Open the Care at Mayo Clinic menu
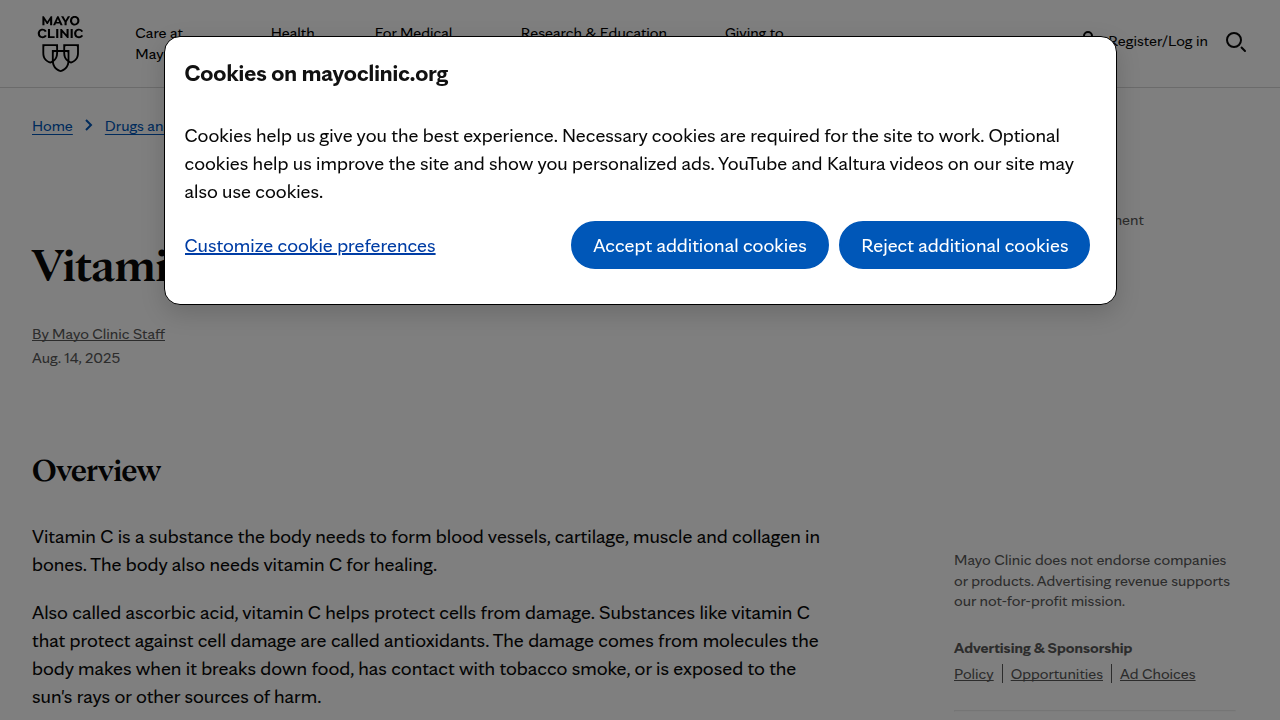Screen dimensions: 1280x720 pos(150,43)
